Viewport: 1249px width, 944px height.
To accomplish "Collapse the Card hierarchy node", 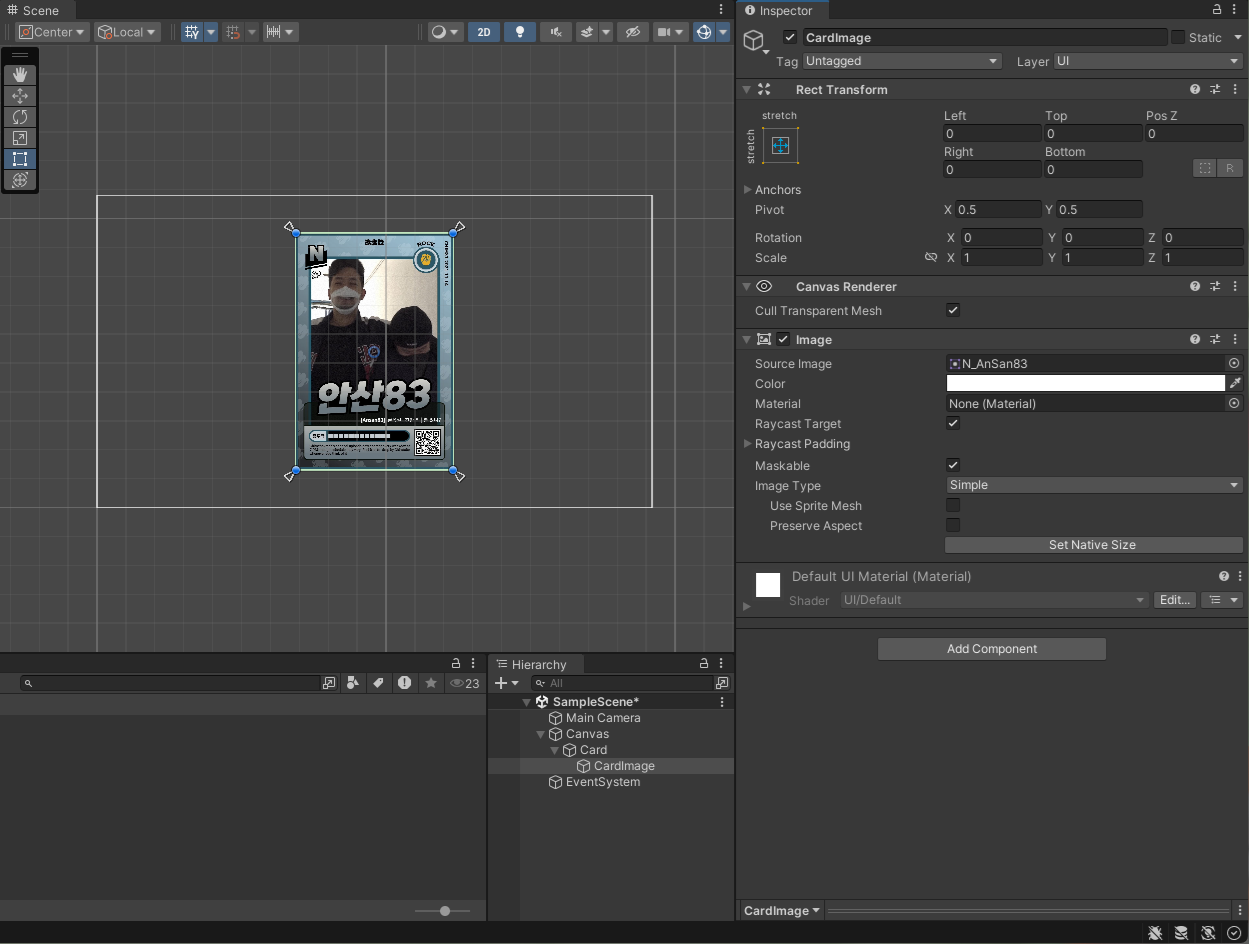I will 556,750.
